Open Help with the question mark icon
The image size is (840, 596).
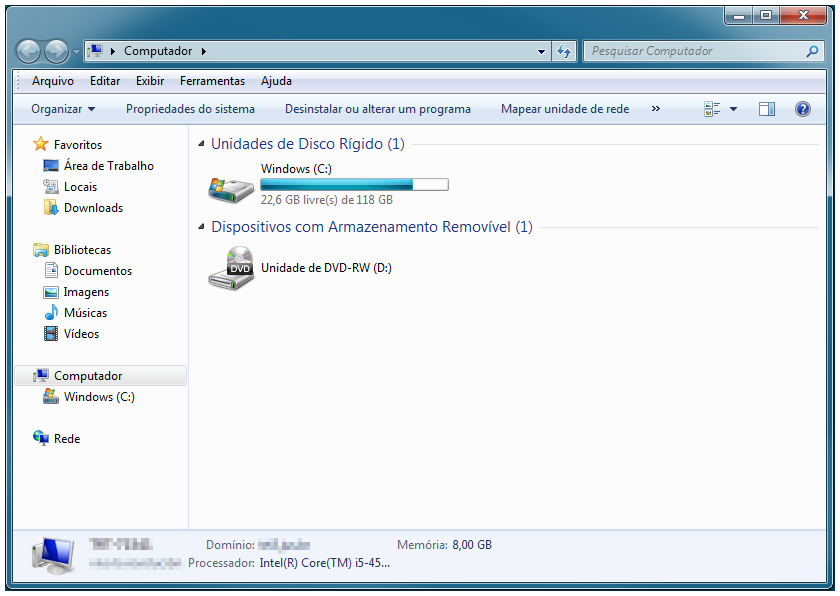[802, 109]
